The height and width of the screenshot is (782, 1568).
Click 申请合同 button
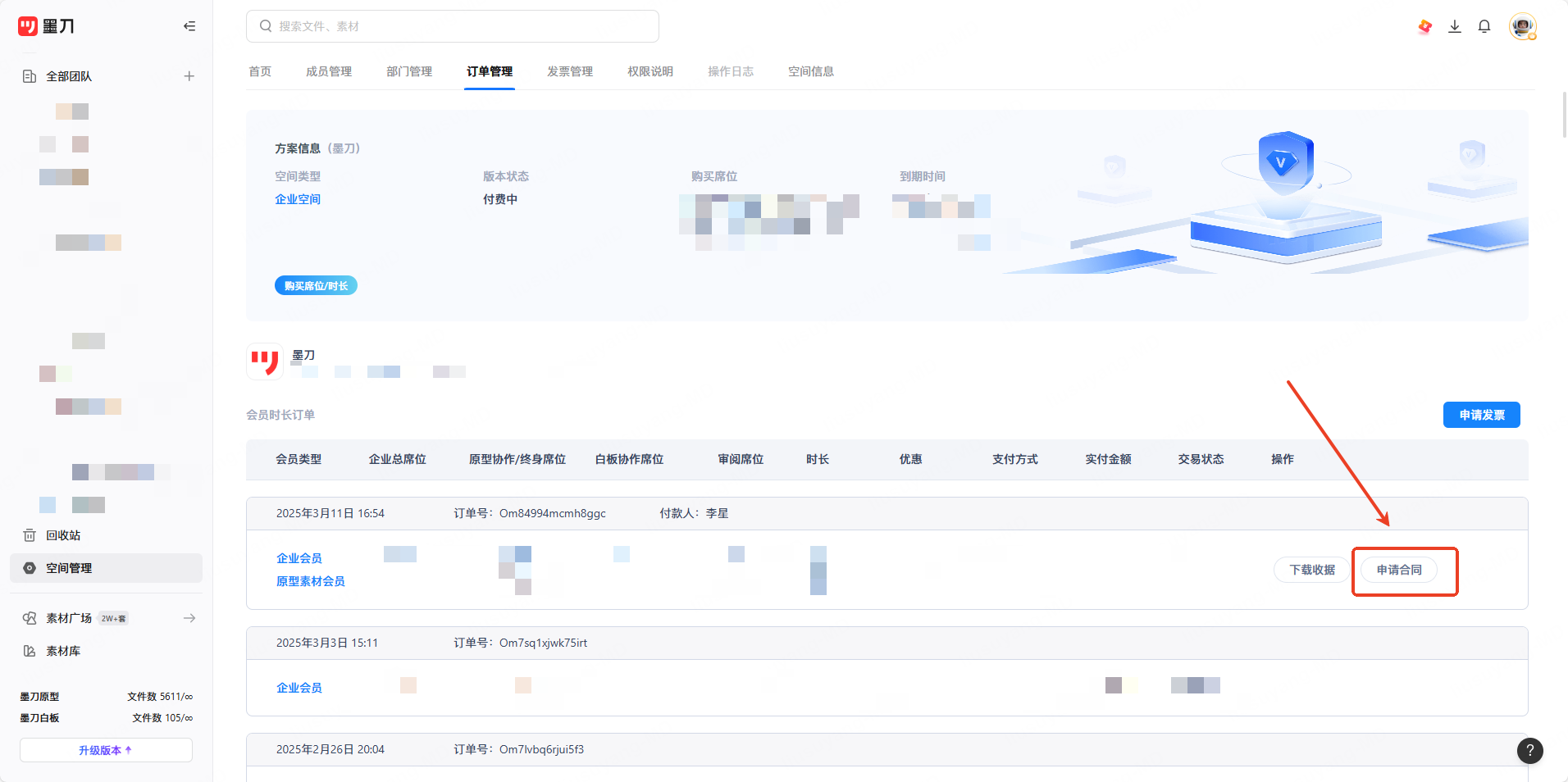point(1399,570)
